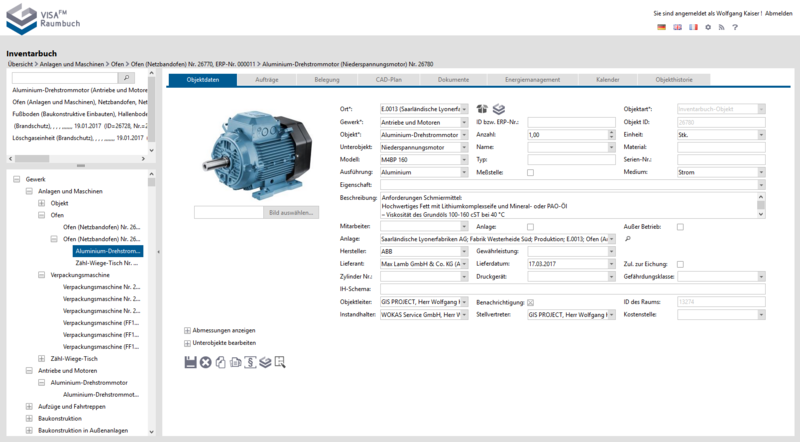Toggle the Meßstelle checkbox

tap(531, 173)
